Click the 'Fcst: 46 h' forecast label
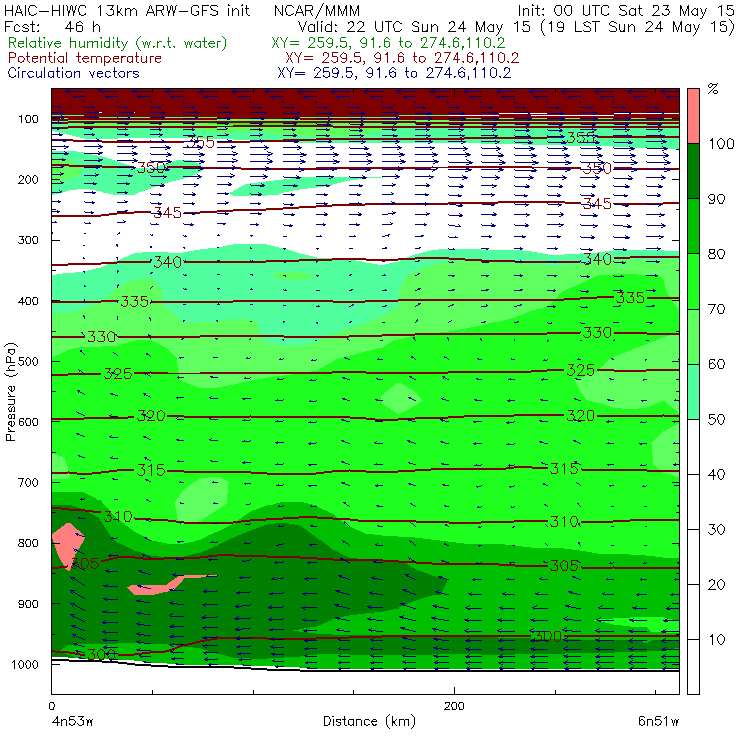Image resolution: width=740 pixels, height=740 pixels. (x=52, y=27)
